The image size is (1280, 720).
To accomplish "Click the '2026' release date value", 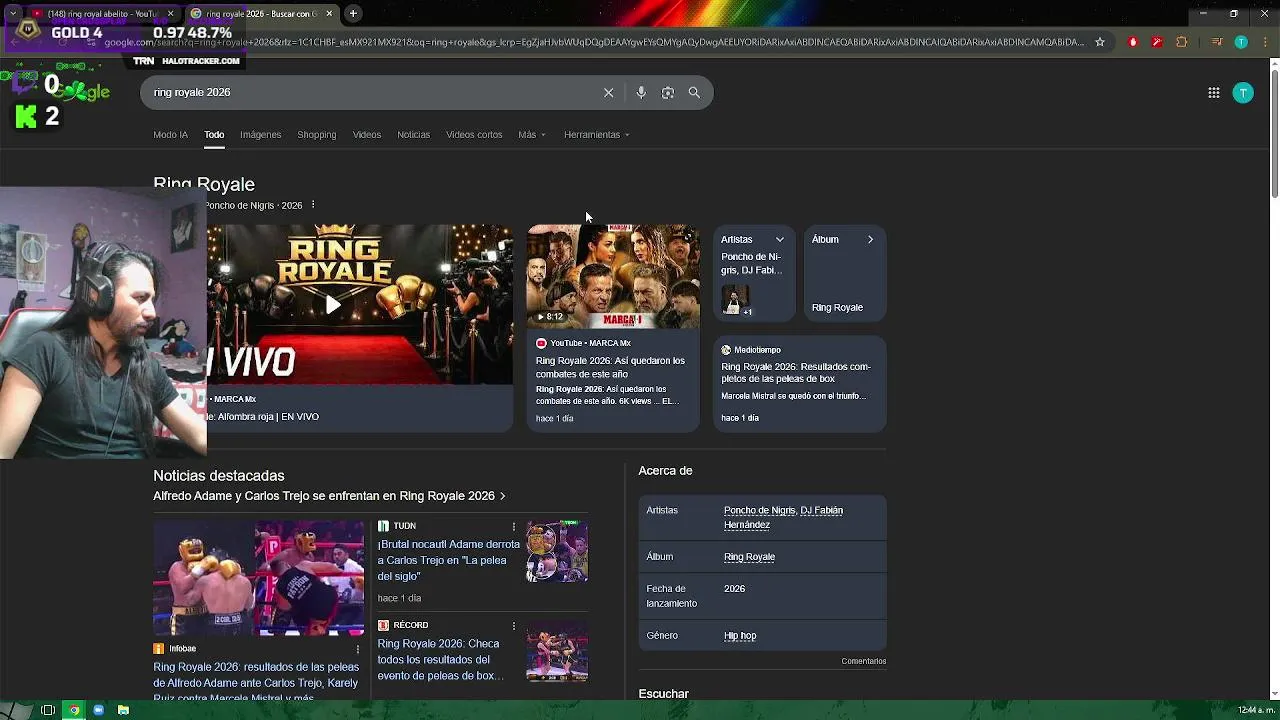I will click(734, 589).
